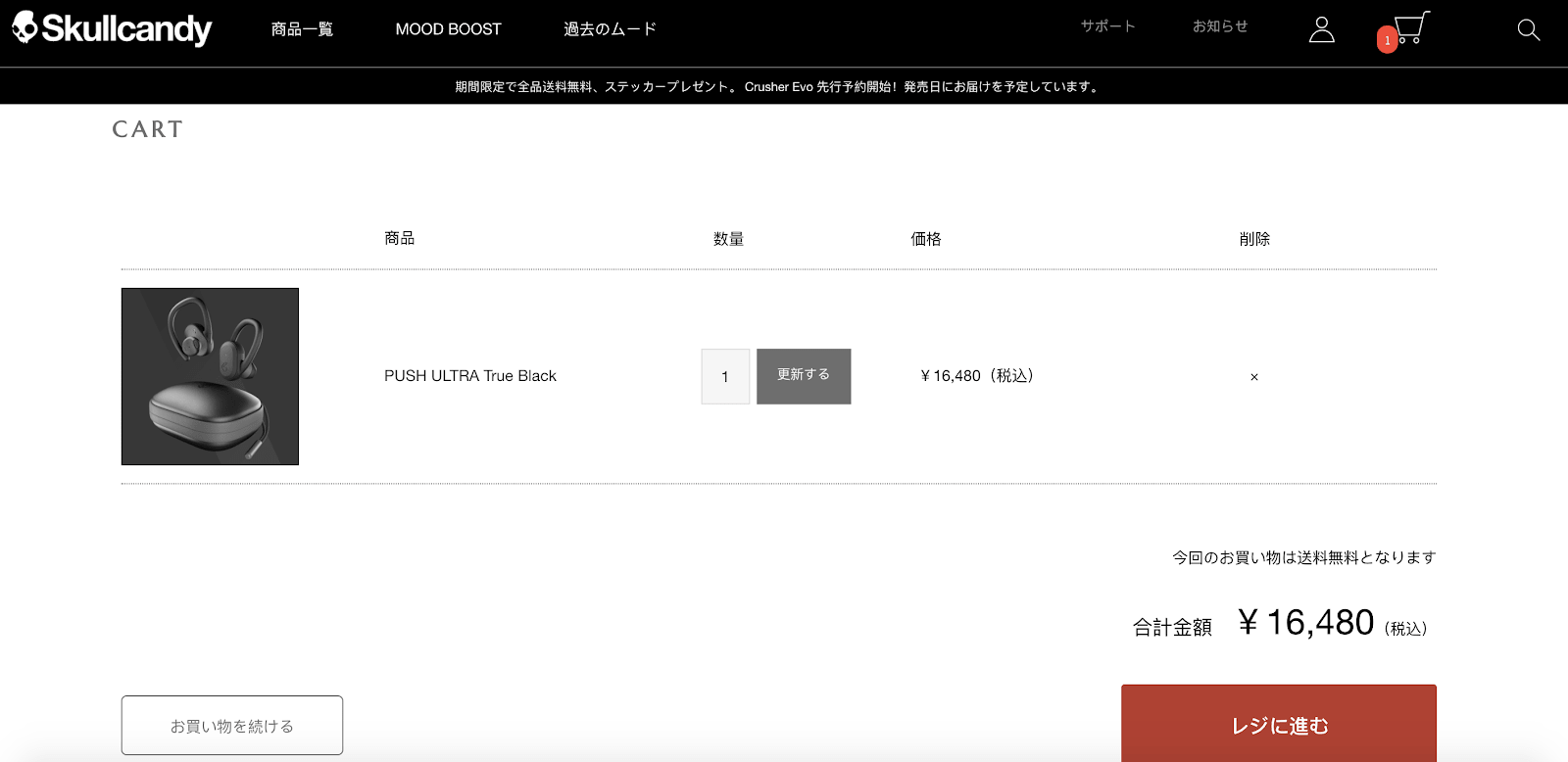Open the 商品一覧 menu
This screenshot has height=762, width=1568.
302,29
